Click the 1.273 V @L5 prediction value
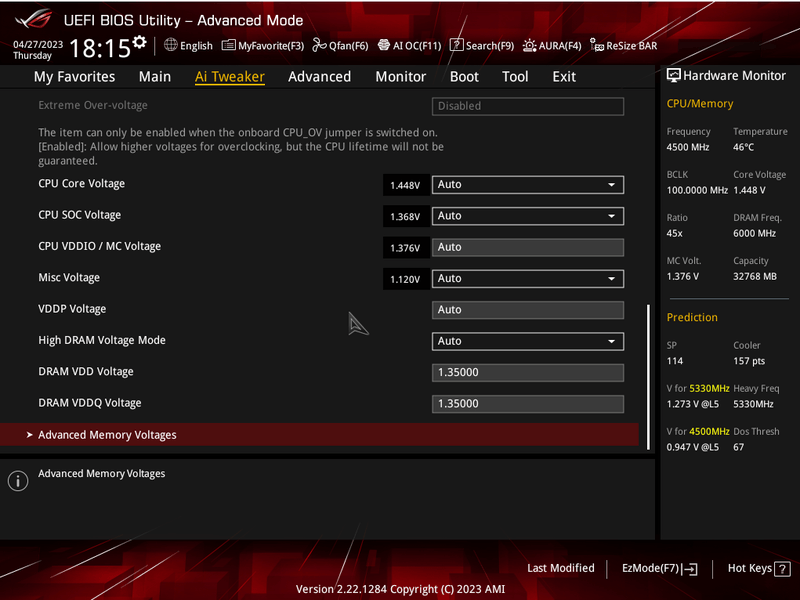 [x=692, y=404]
